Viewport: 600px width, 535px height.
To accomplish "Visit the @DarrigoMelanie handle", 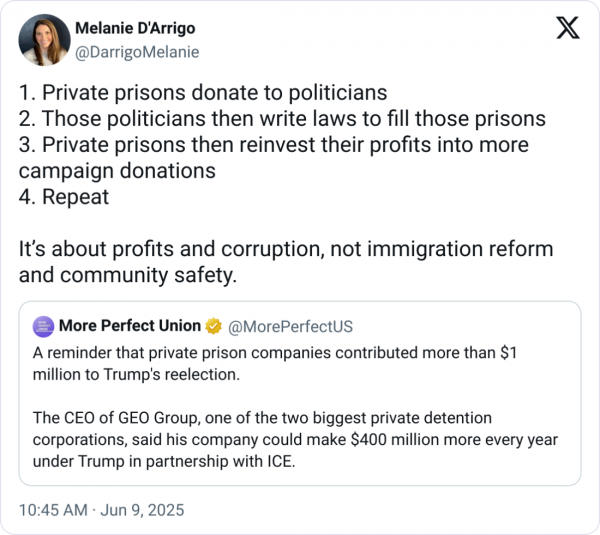I will pos(137,52).
